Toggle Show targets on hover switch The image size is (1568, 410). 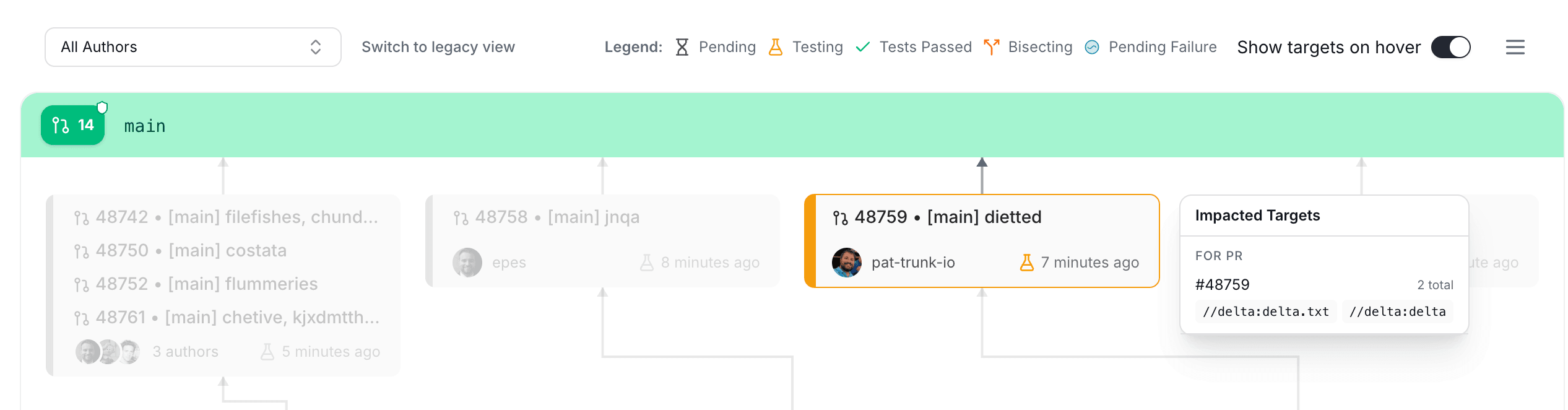pyautogui.click(x=1450, y=47)
